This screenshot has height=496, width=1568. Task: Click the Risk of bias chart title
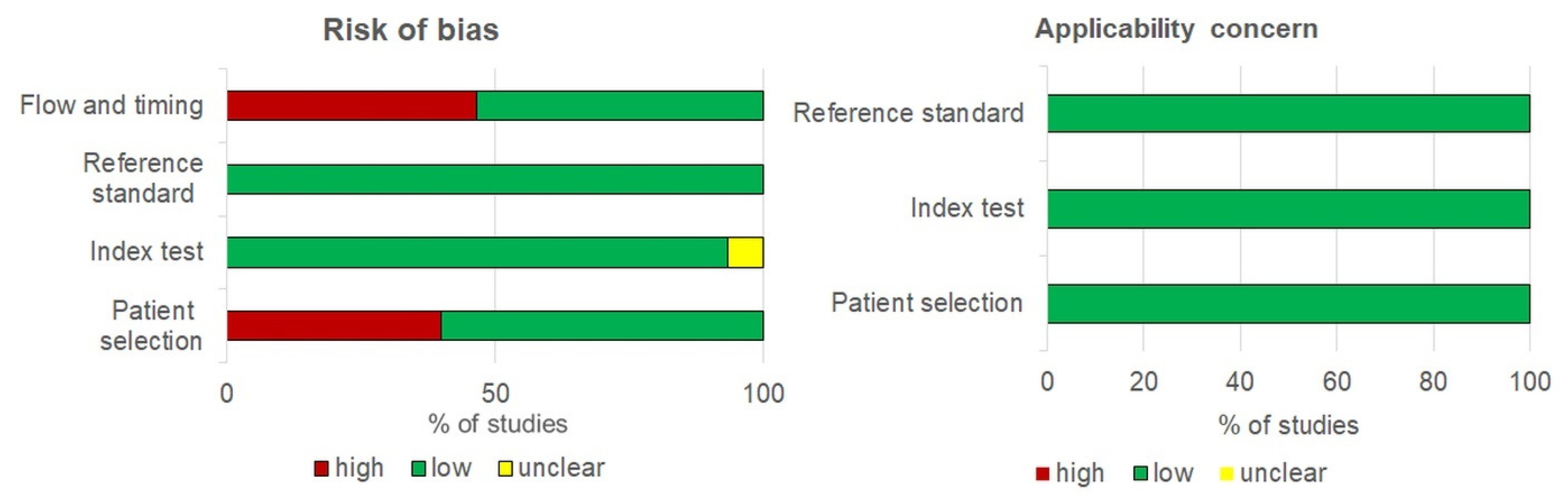[x=410, y=30]
